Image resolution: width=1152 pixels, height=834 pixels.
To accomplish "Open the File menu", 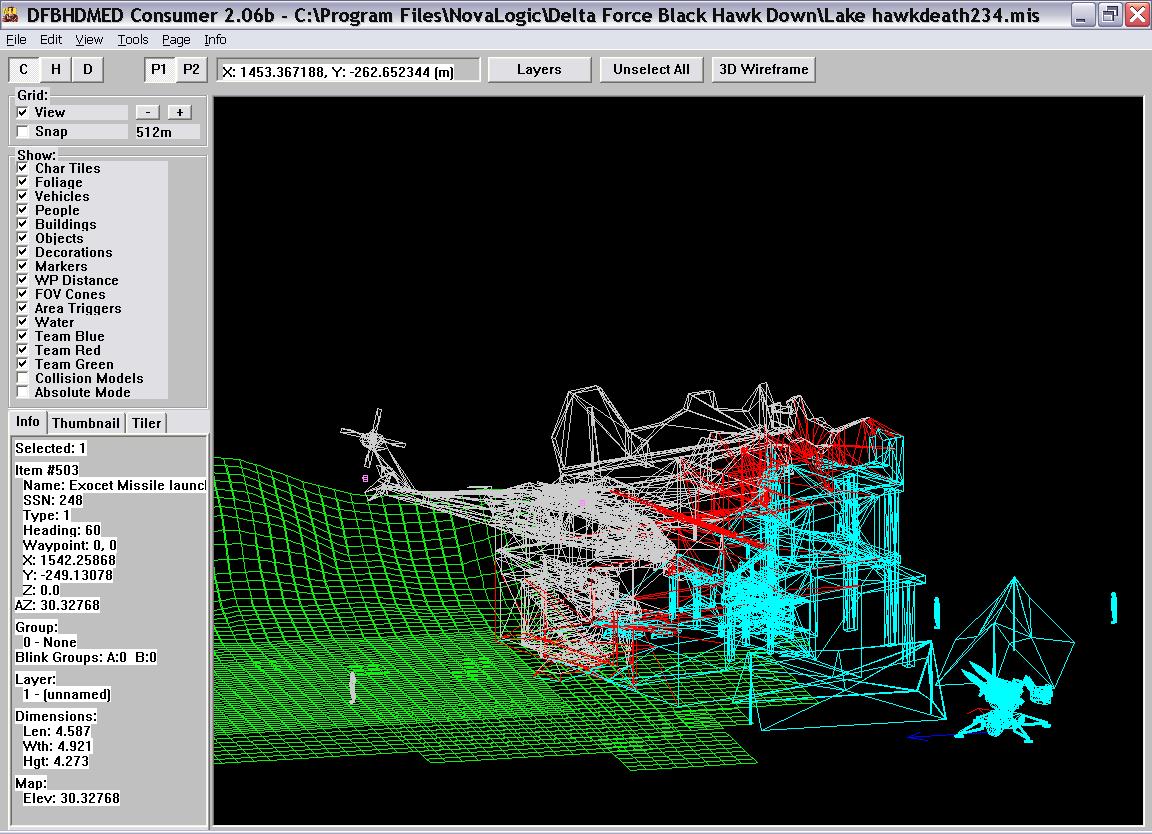I will [16, 40].
